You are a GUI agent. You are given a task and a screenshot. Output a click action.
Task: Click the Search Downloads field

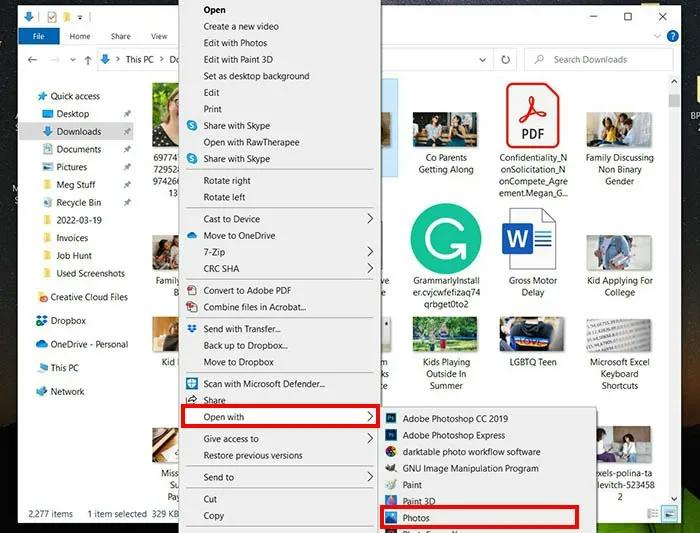pos(598,59)
